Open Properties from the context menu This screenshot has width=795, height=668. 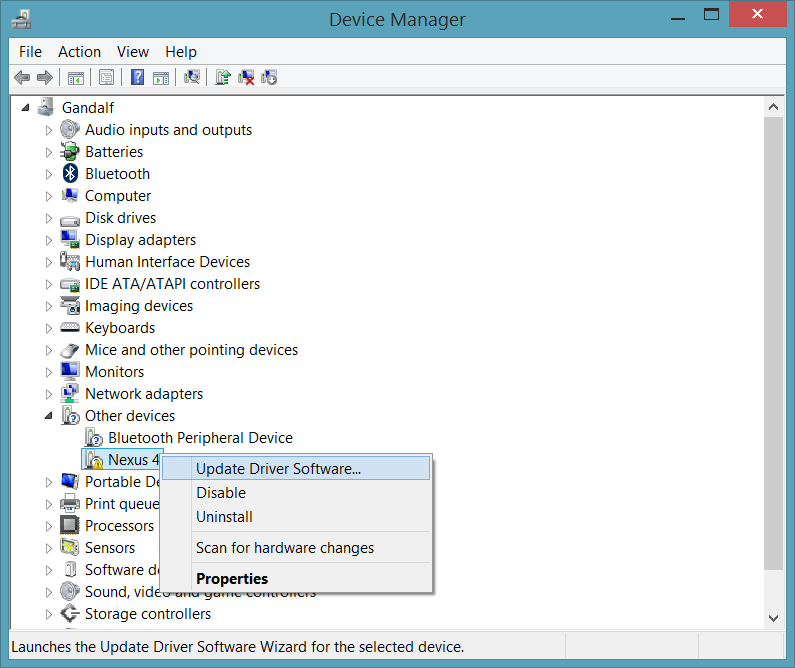coord(232,578)
